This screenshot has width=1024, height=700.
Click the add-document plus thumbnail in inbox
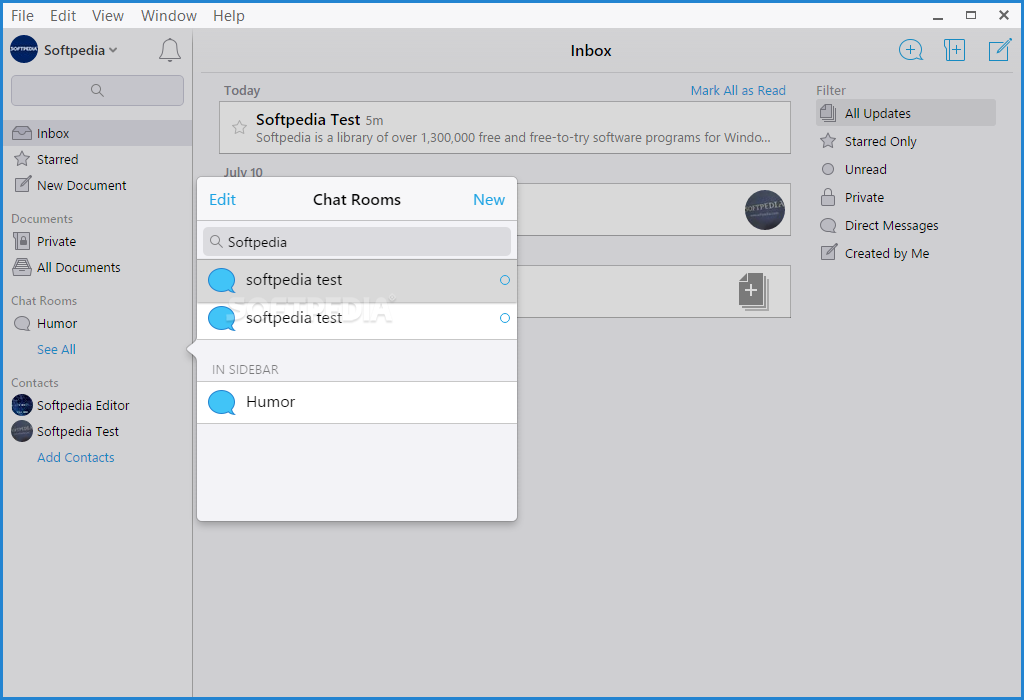[753, 291]
